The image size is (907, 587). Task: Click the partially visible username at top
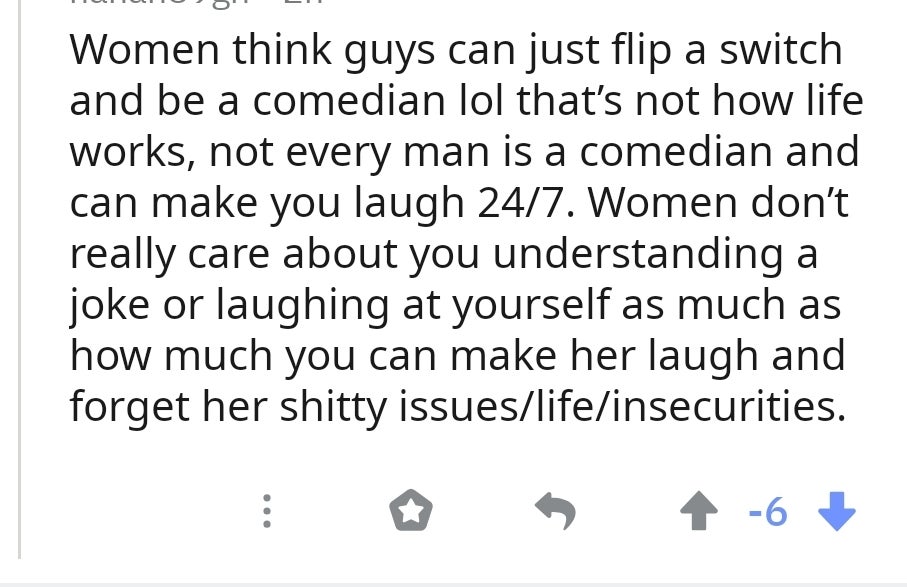coord(160,2)
